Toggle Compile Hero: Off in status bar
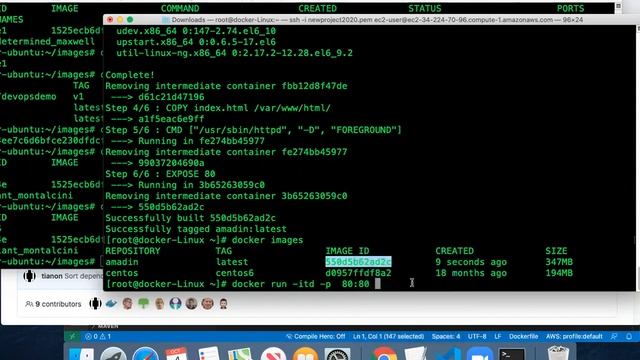This screenshot has width=640, height=360. [x=316, y=337]
